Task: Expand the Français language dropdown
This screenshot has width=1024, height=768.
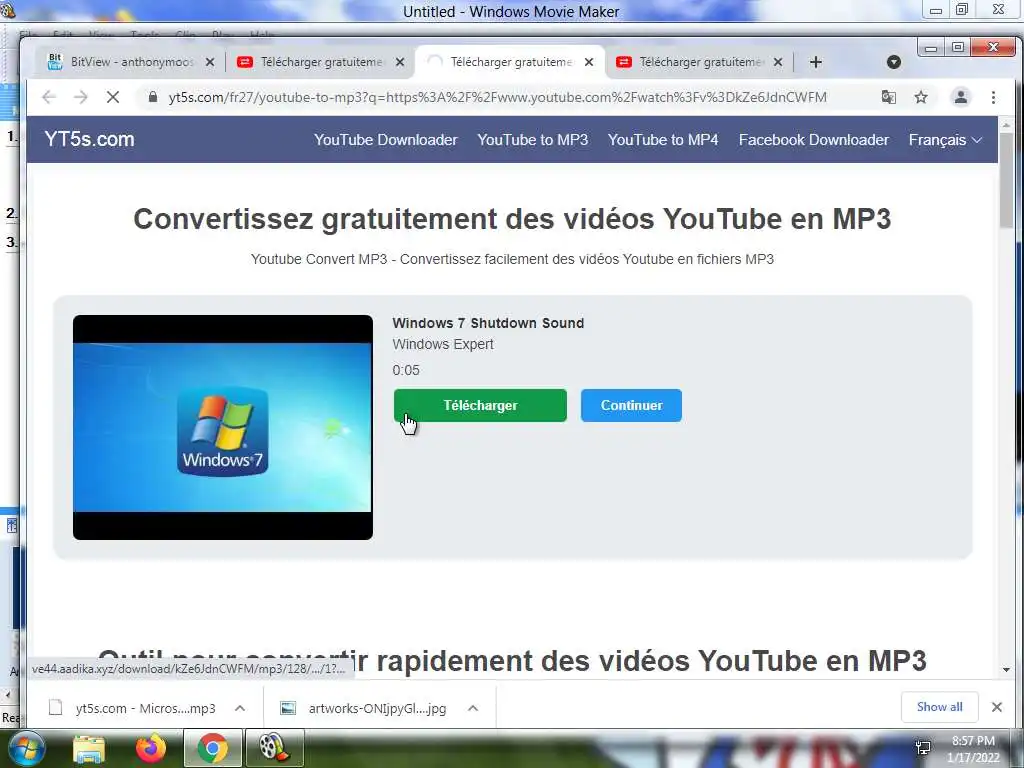Action: pyautogui.click(x=945, y=140)
